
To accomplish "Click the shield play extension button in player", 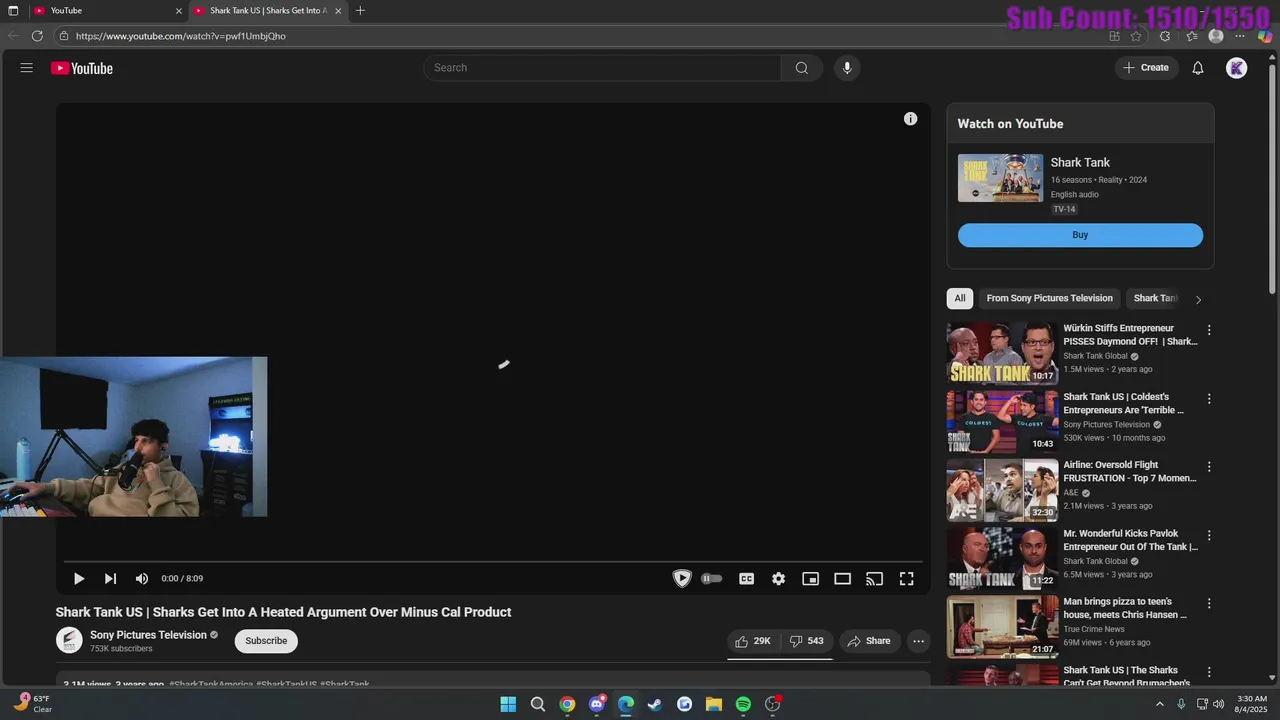I will tap(682, 578).
